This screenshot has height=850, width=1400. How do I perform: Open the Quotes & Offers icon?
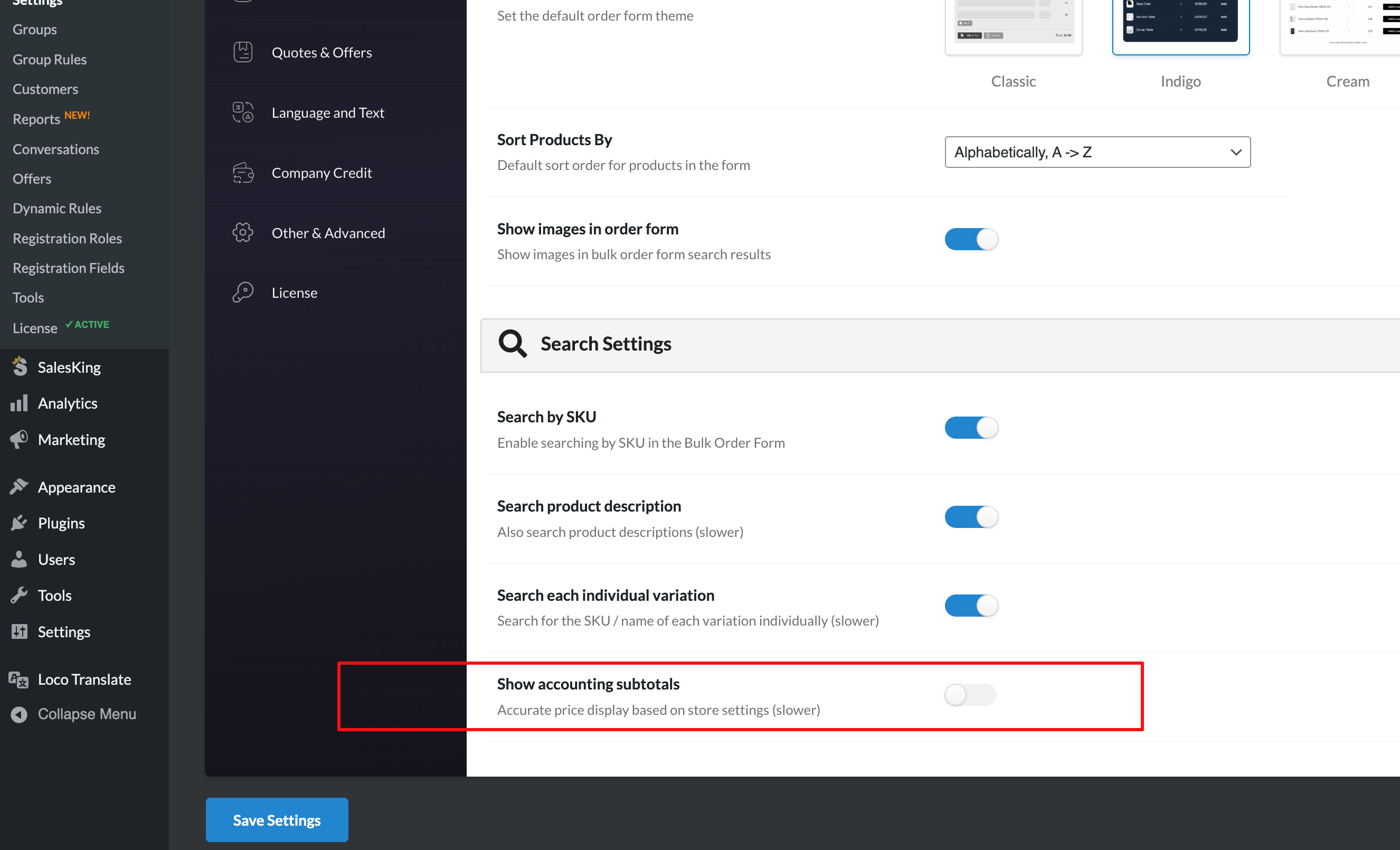[243, 52]
